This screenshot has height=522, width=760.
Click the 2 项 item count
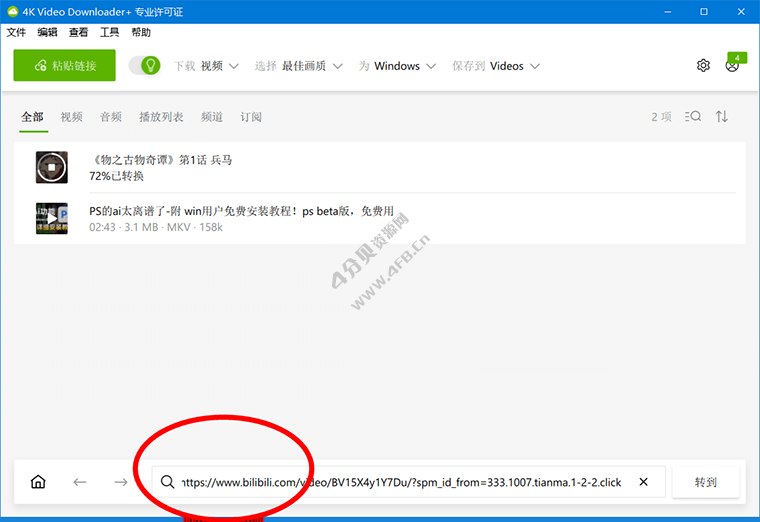pyautogui.click(x=661, y=117)
